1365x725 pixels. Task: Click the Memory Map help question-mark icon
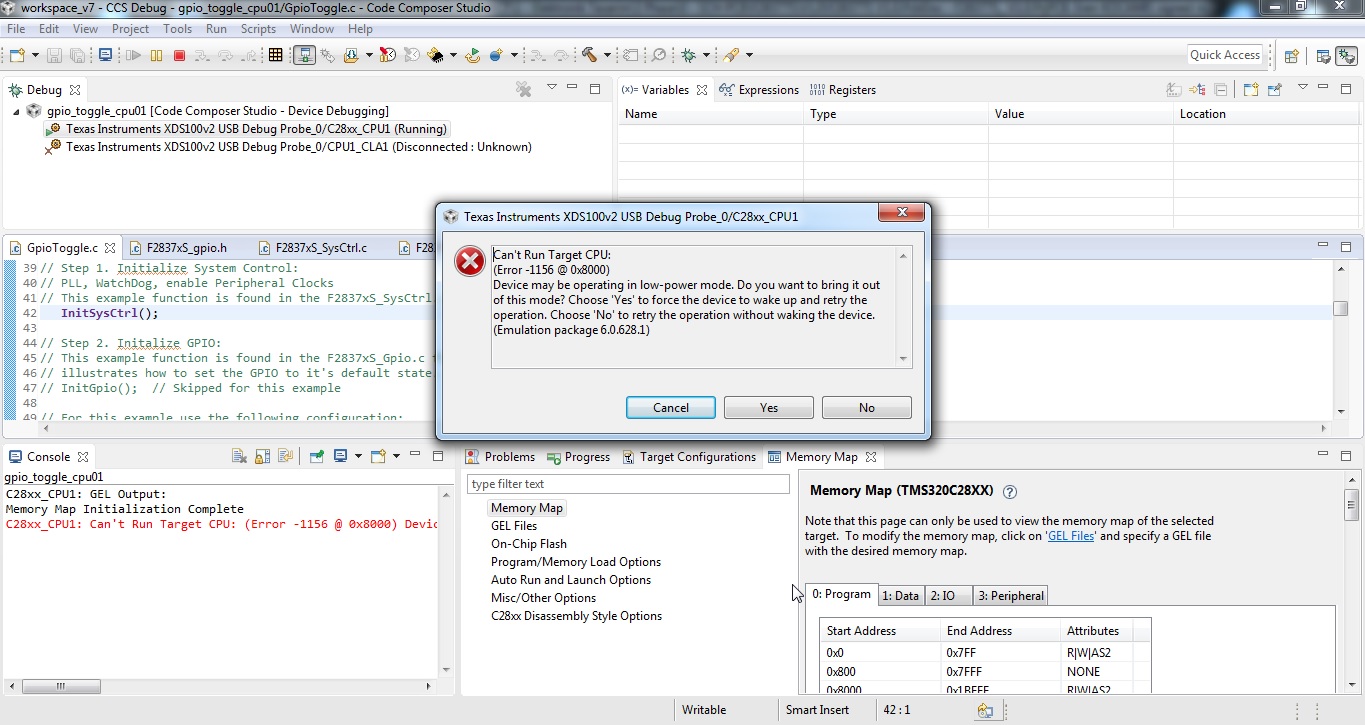coord(1010,492)
